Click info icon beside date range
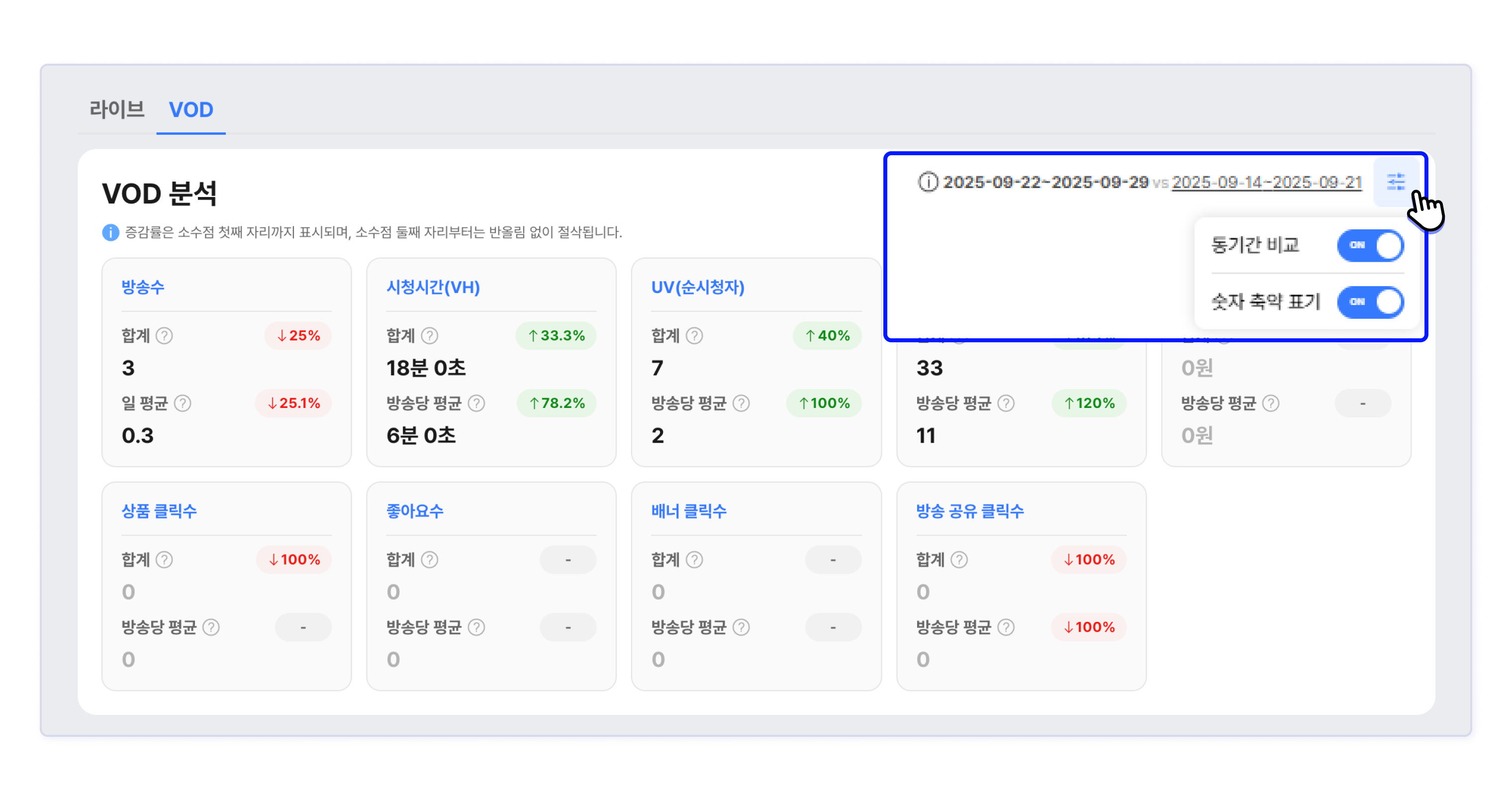The width and height of the screenshot is (1512, 800). tap(928, 182)
